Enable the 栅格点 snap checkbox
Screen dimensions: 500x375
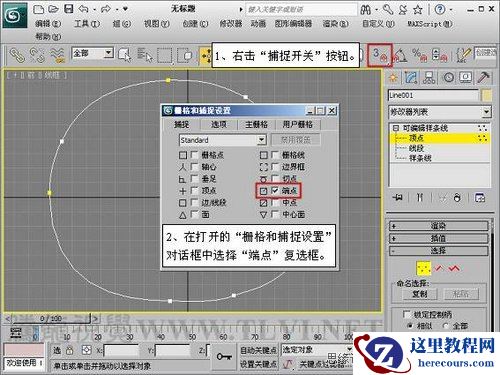pos(194,155)
